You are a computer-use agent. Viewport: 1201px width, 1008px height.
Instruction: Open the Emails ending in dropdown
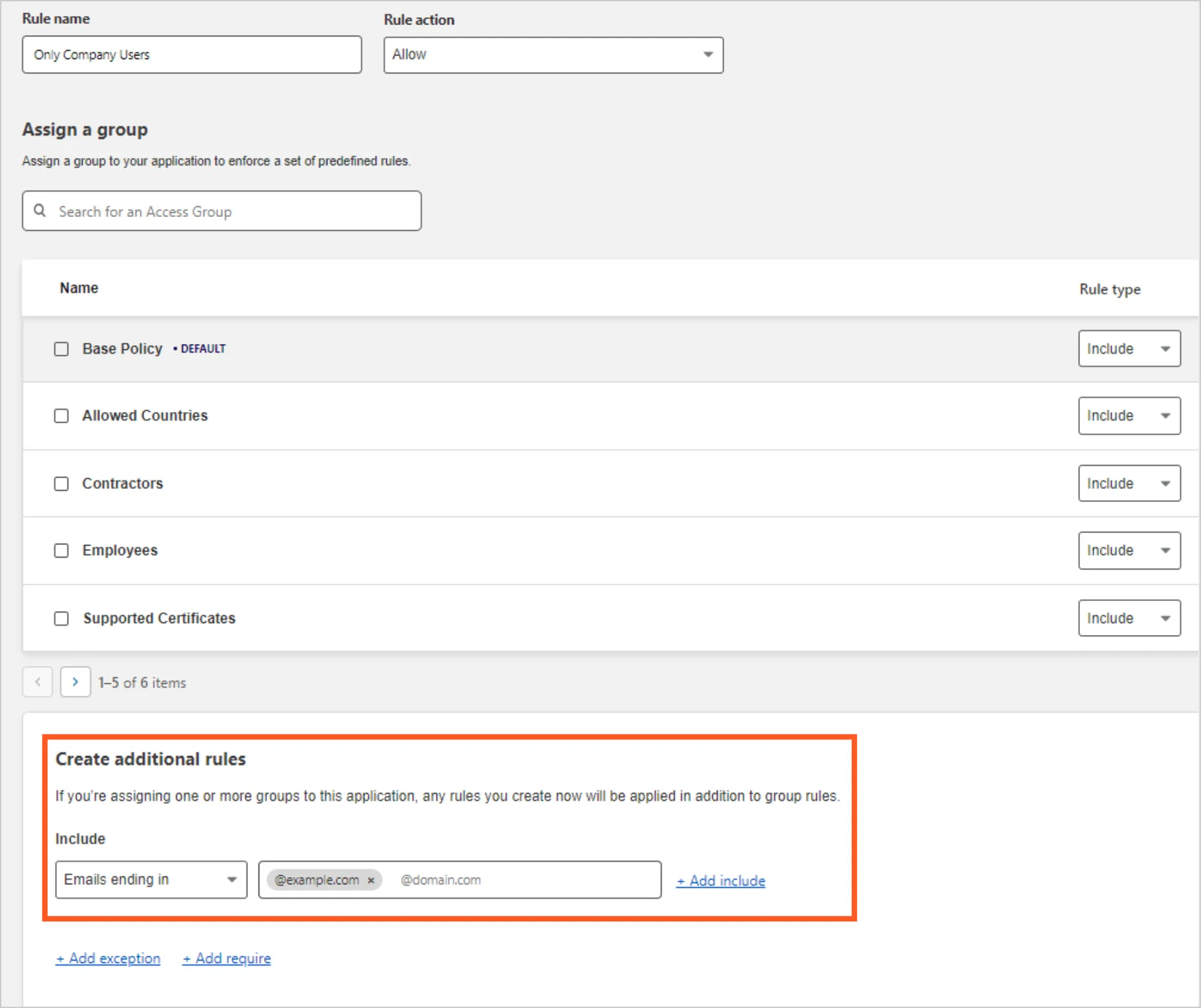[x=150, y=880]
